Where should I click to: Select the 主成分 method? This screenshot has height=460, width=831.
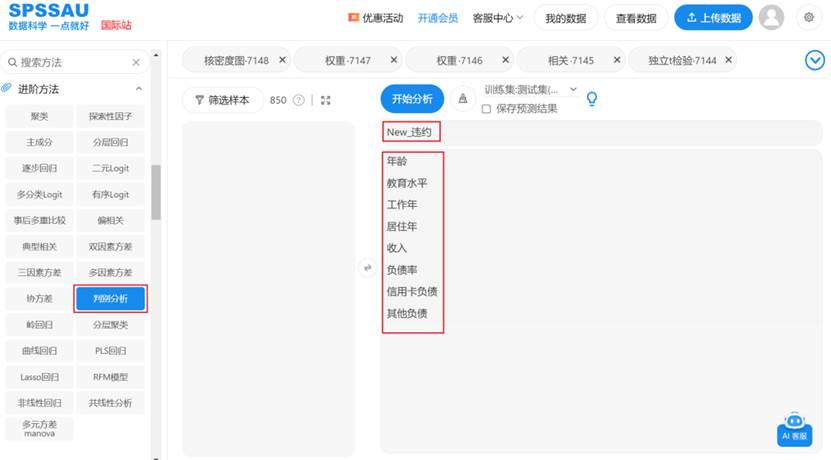[x=40, y=142]
